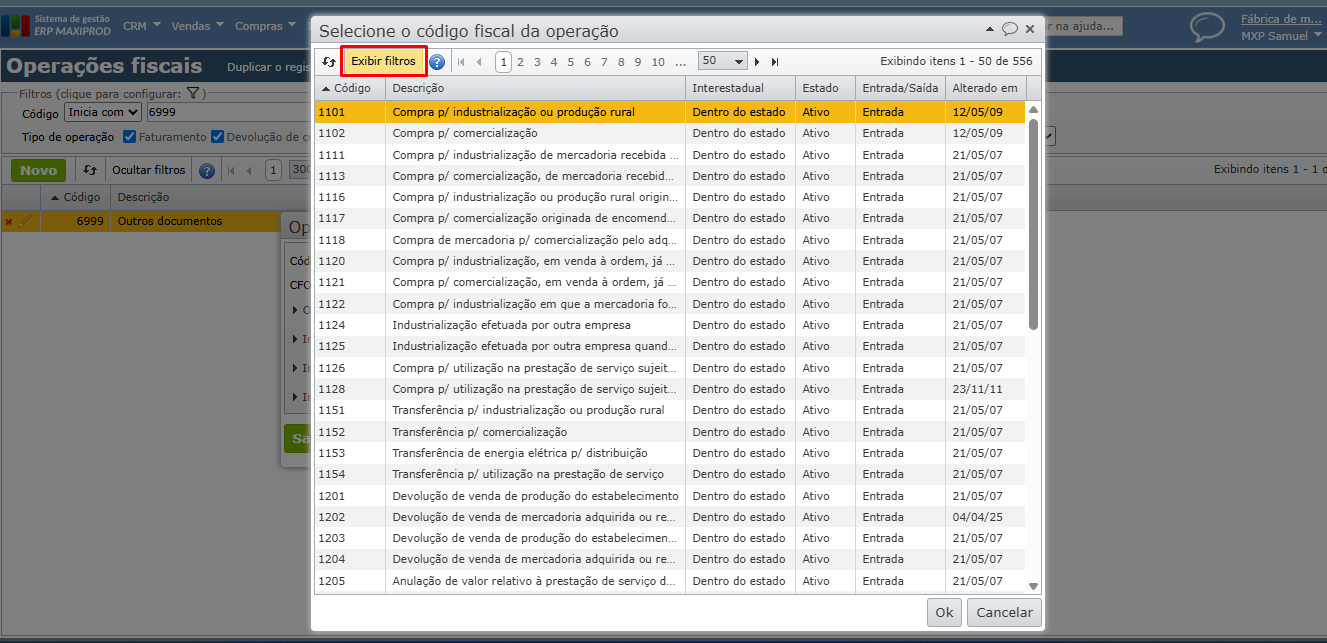Viewport: 1327px width, 643px height.
Task: Open help via blue question mark in dialog
Action: point(437,62)
